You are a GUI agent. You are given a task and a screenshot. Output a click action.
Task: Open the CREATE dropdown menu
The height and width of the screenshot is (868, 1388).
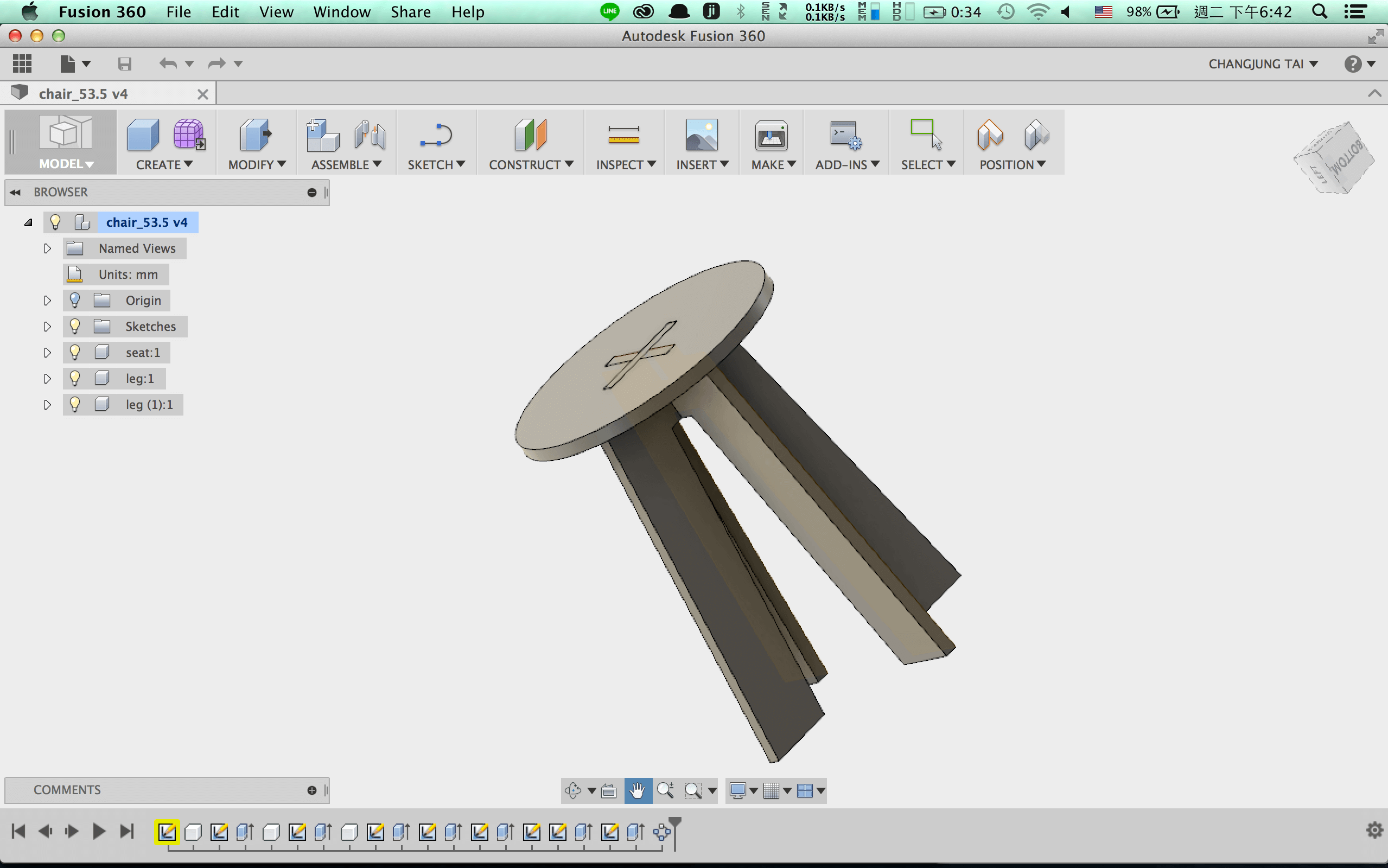point(164,165)
